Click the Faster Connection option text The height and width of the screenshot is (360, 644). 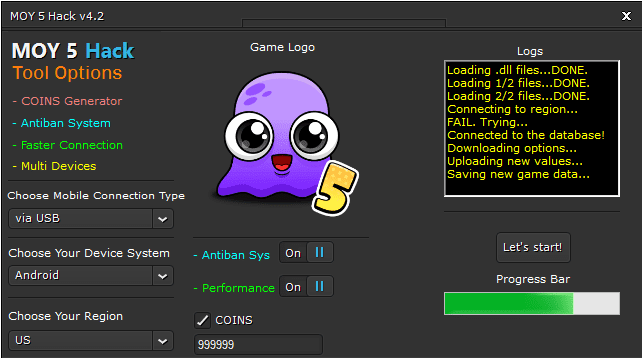(67, 145)
